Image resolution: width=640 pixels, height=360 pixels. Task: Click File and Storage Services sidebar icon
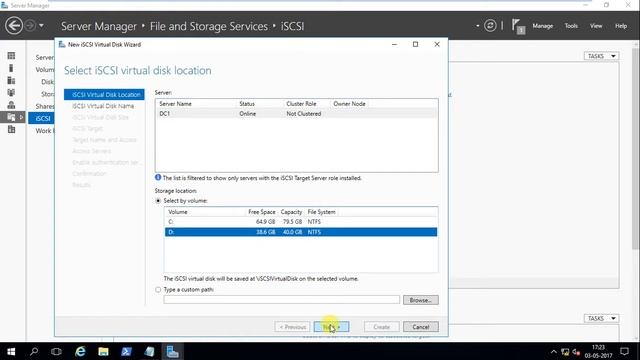click(11, 117)
